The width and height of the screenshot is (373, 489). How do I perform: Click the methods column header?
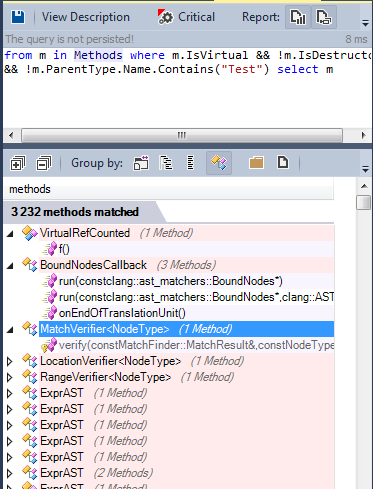(x=168, y=189)
